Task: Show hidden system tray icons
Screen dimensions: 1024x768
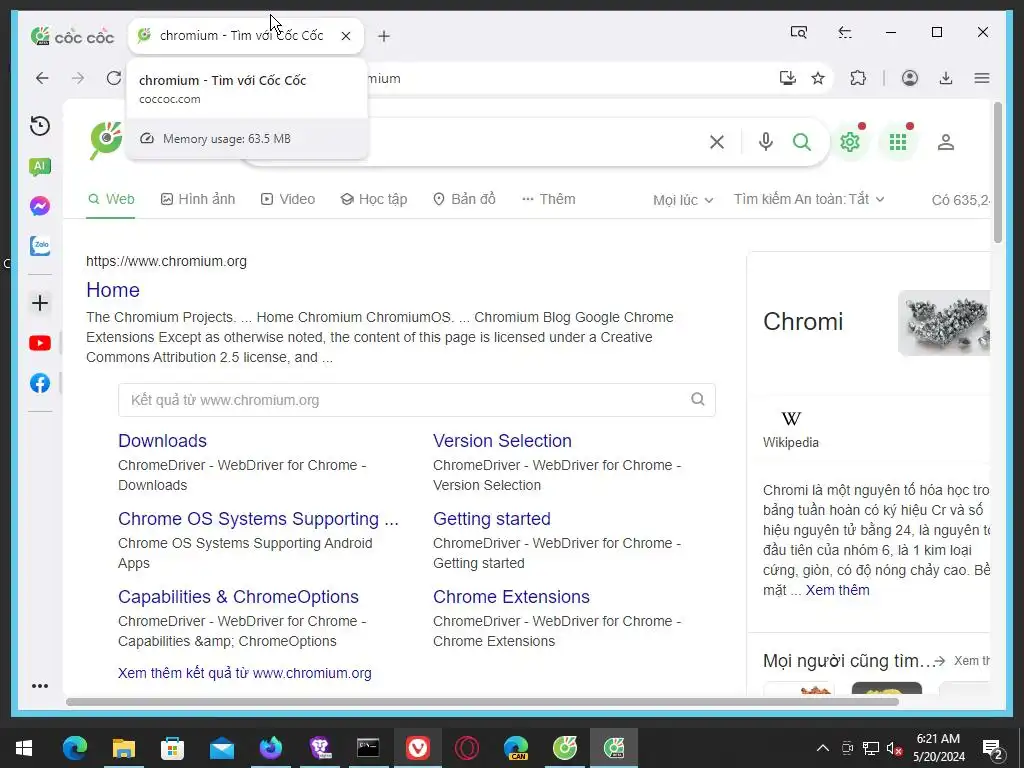Action: pyautogui.click(x=823, y=748)
